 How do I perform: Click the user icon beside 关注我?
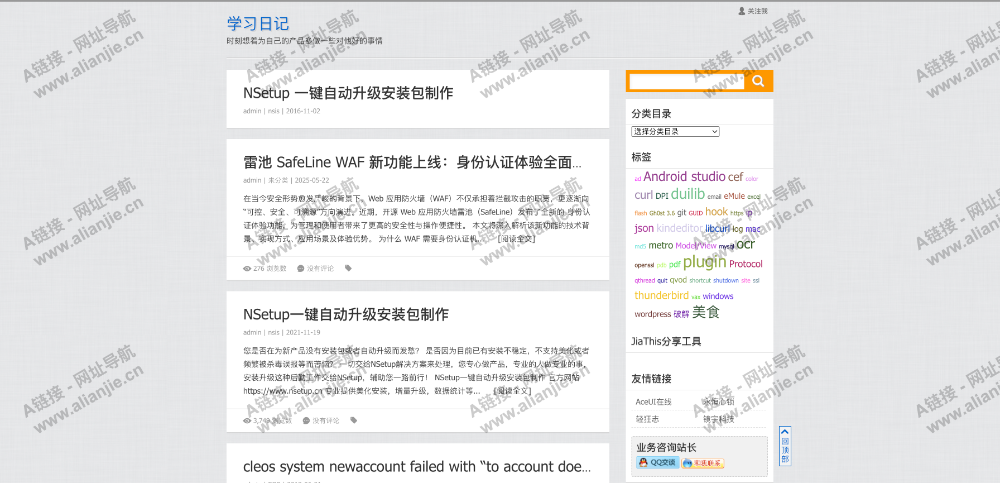(x=742, y=11)
